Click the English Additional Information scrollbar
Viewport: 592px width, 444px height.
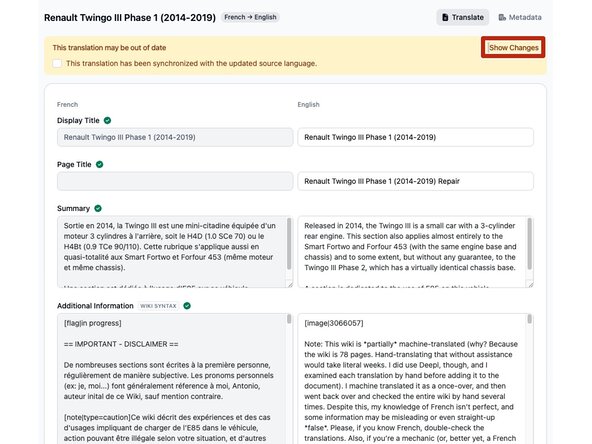[529, 319]
